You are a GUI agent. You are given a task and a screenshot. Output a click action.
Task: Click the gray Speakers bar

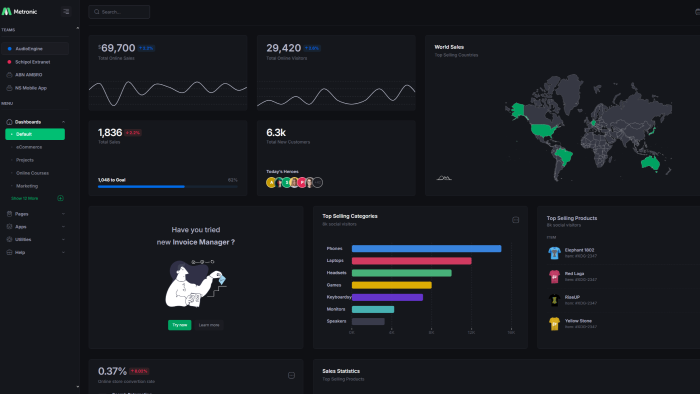[368, 321]
